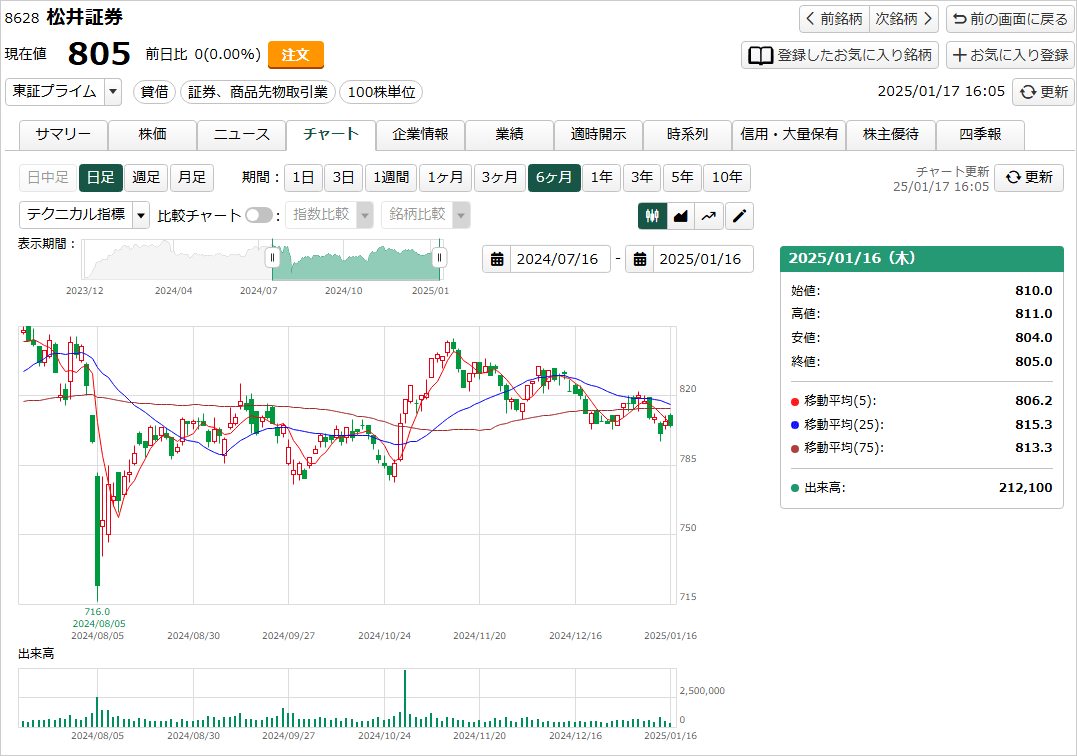The height and width of the screenshot is (756, 1077).
Task: Set period to 6ヶ月
Action: click(x=554, y=178)
